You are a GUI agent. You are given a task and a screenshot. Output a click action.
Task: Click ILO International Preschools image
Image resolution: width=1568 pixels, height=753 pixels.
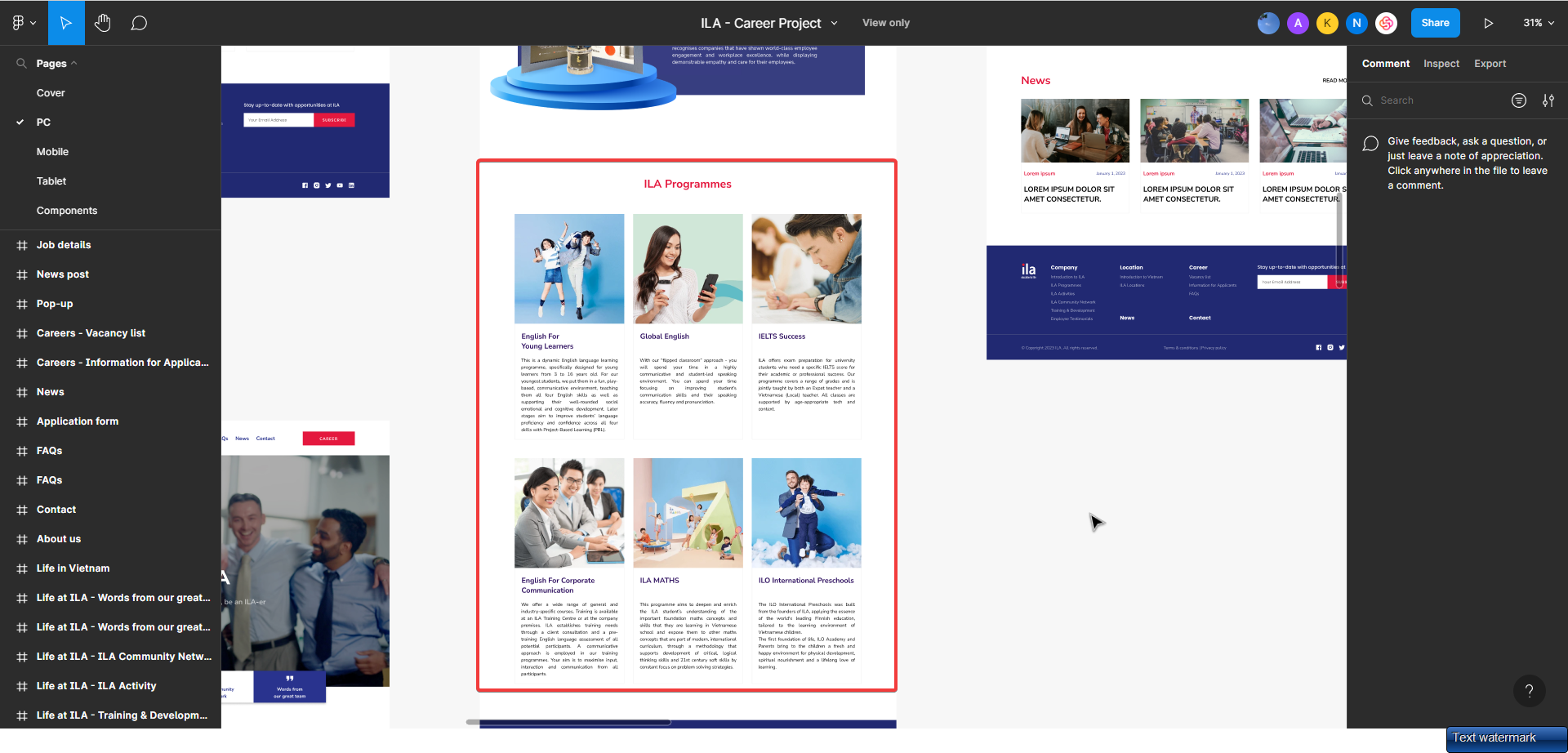pos(806,513)
